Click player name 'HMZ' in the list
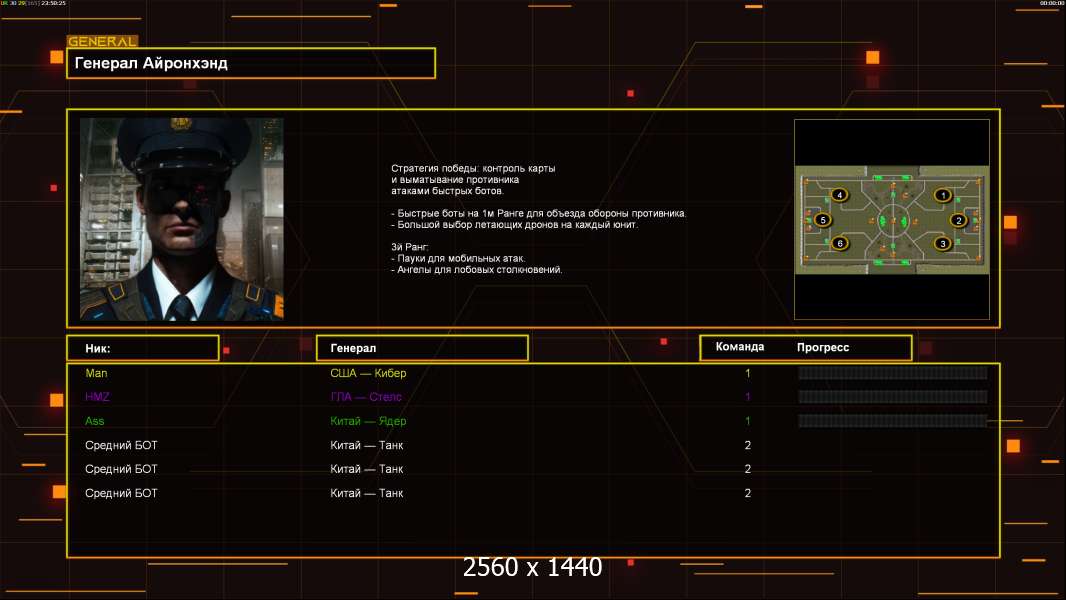This screenshot has width=1066, height=600. (97, 397)
